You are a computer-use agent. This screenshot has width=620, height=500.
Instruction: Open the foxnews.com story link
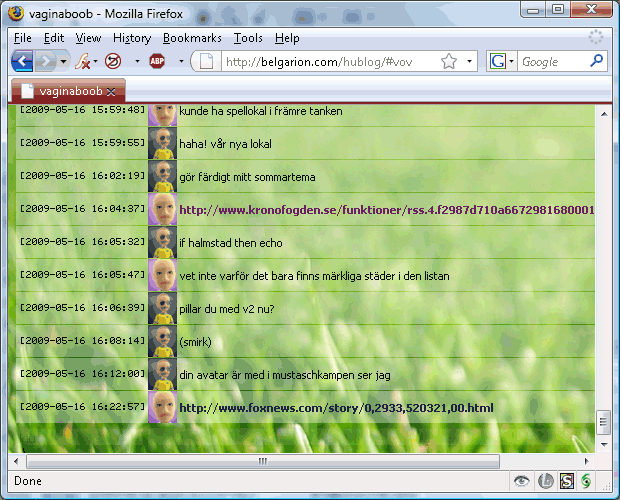click(x=336, y=408)
